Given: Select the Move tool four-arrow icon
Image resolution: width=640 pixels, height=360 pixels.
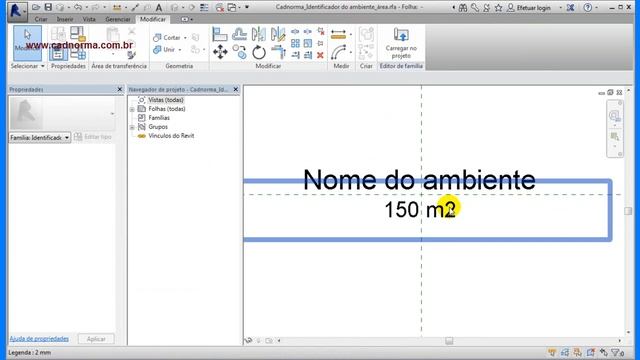Looking at the screenshot, I should point(220,52).
